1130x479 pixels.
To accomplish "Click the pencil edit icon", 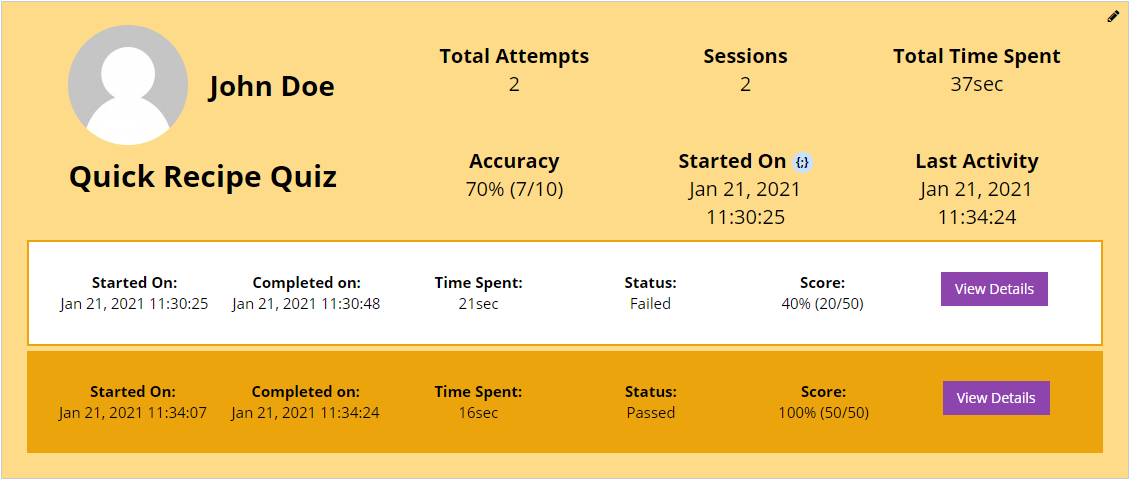I will point(1113,17).
